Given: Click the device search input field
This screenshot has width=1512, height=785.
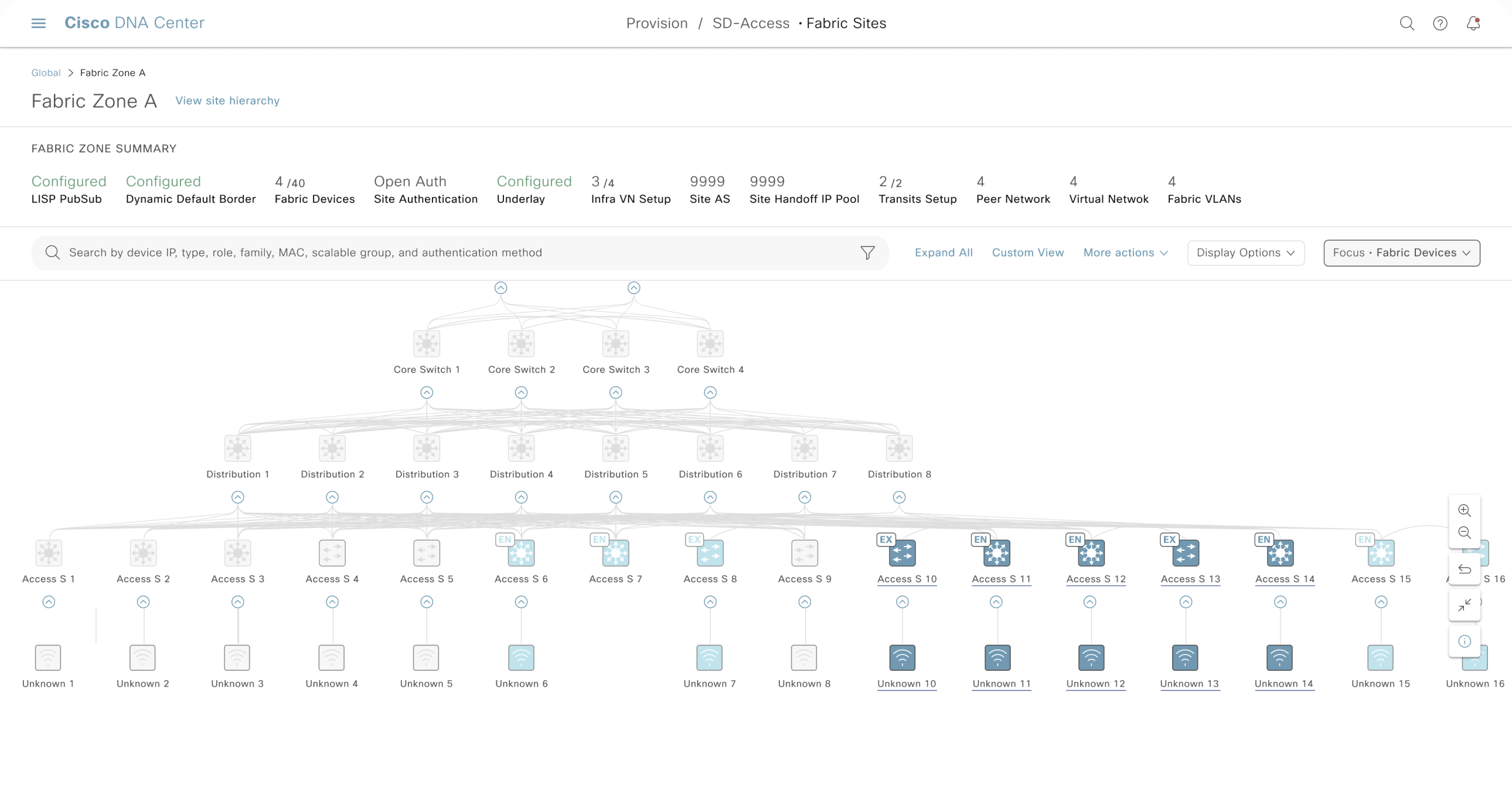Looking at the screenshot, I should [460, 253].
